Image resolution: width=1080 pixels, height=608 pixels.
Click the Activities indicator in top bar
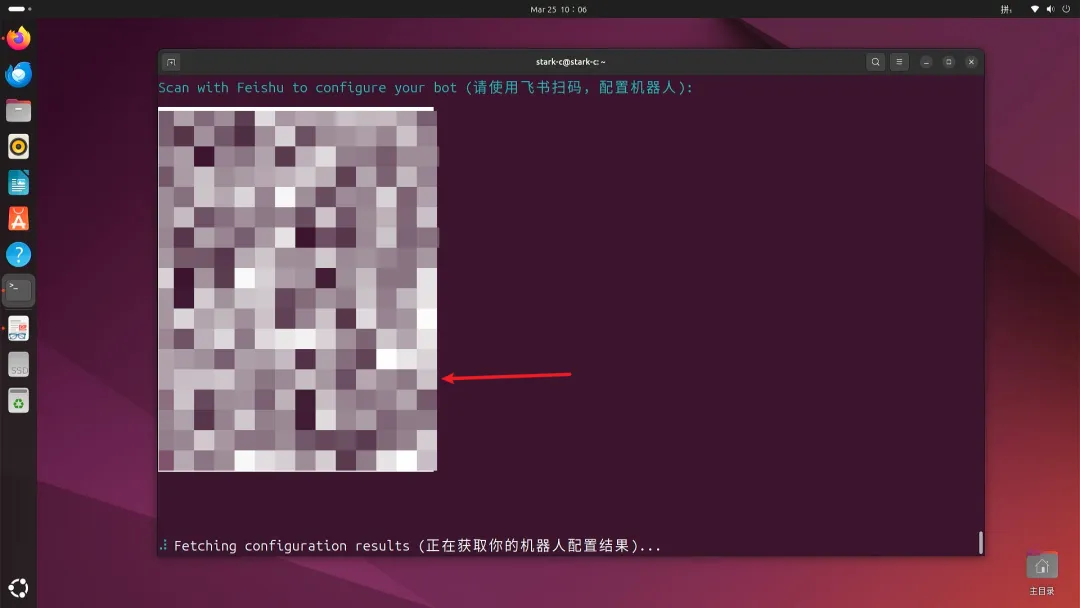[20, 9]
